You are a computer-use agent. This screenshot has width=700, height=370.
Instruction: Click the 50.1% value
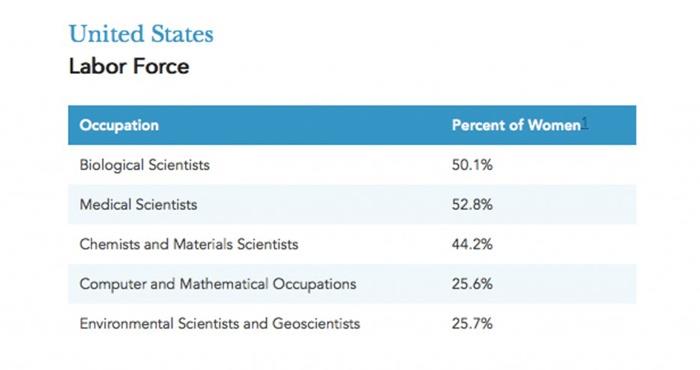472,165
